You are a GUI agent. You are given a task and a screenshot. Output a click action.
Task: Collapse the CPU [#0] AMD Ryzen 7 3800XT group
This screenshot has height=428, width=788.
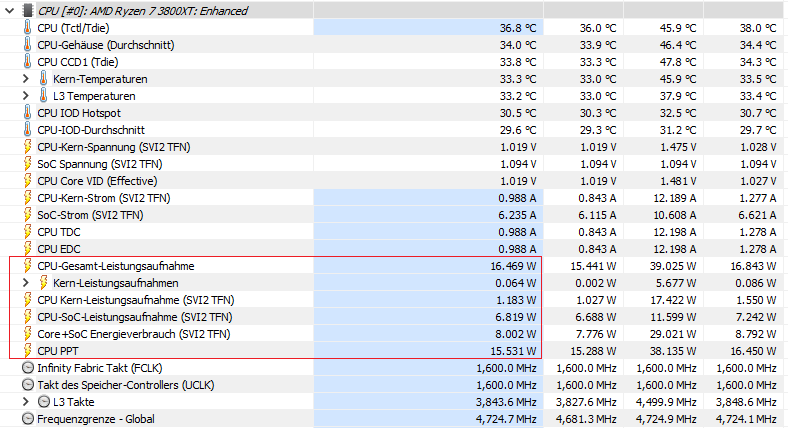[x=10, y=11]
